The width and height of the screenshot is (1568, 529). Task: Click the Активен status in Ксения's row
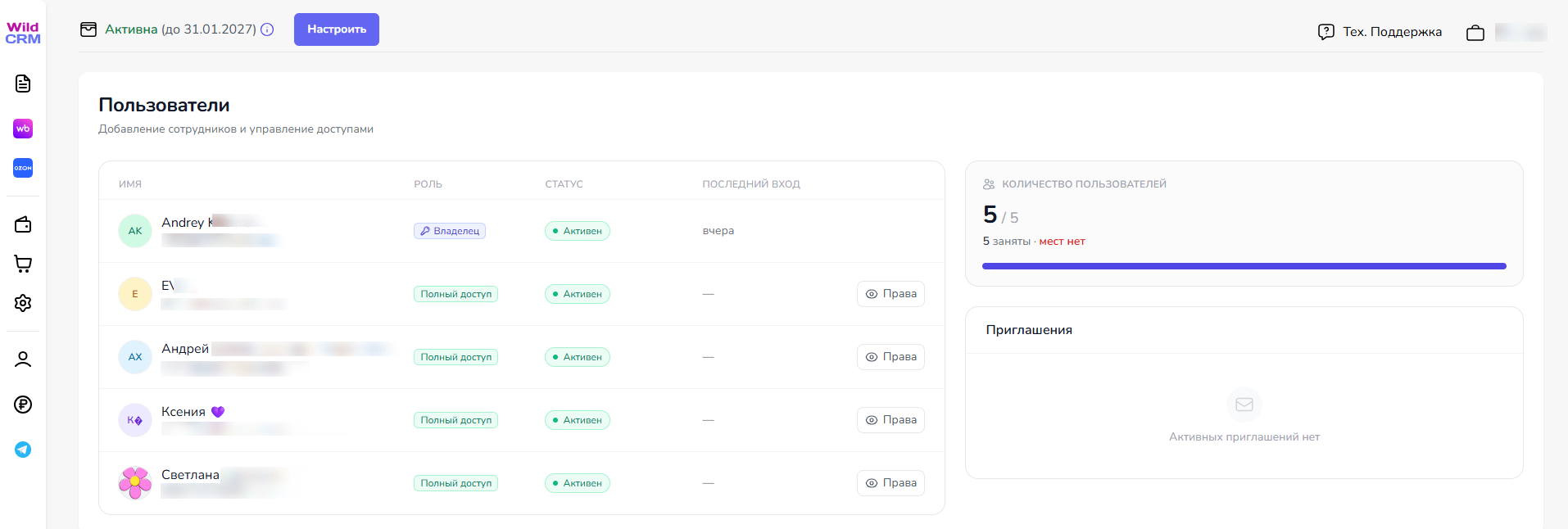pyautogui.click(x=578, y=420)
